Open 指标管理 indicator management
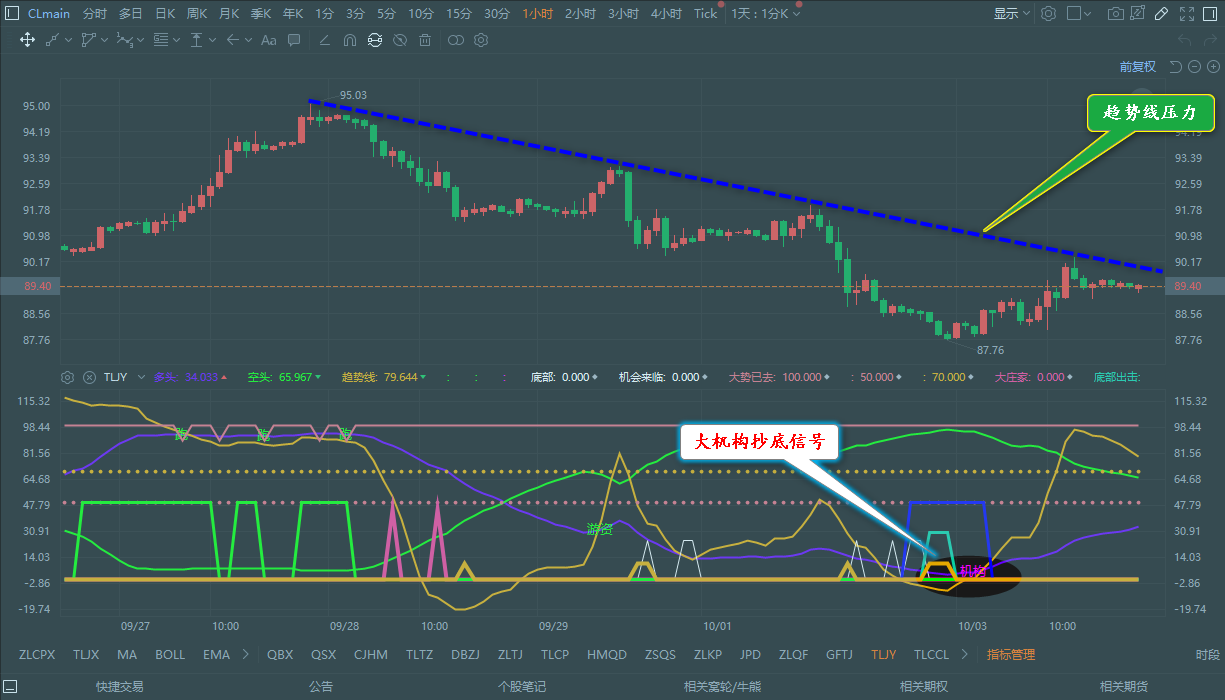The width and height of the screenshot is (1225, 700). [x=1011, y=655]
